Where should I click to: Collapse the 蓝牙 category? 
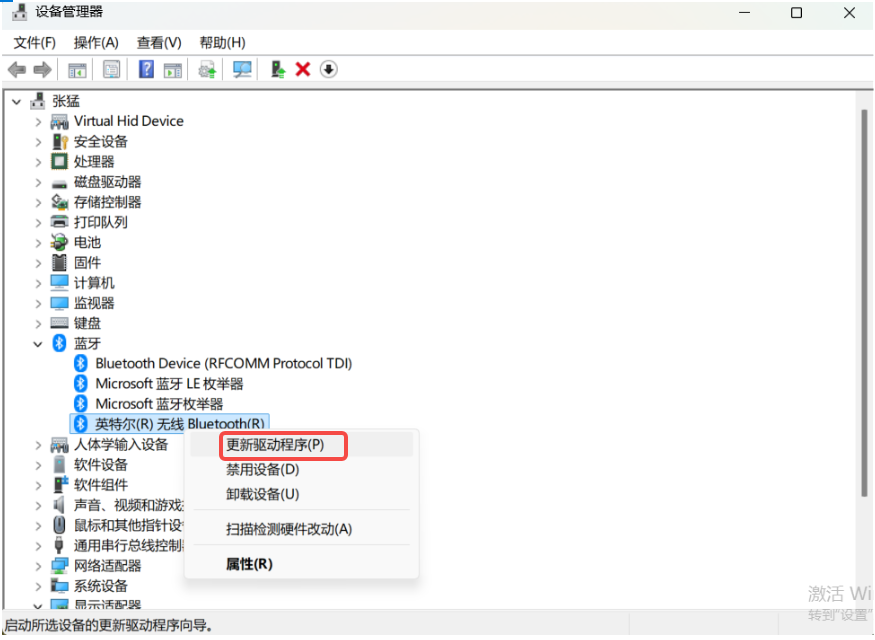click(x=38, y=343)
